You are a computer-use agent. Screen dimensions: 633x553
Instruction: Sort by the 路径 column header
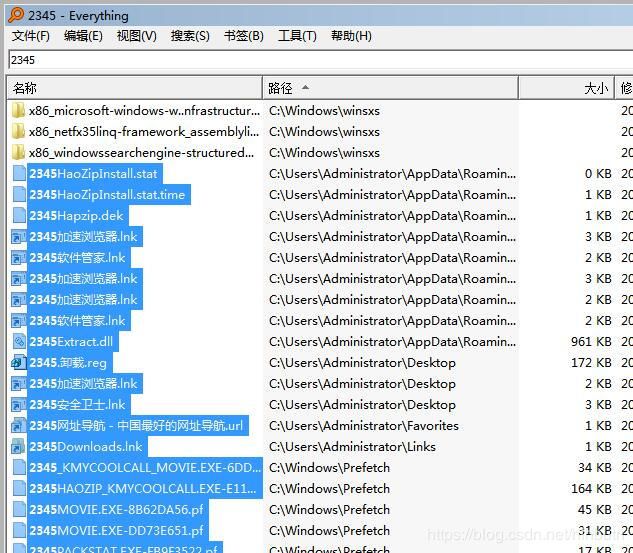(x=390, y=88)
